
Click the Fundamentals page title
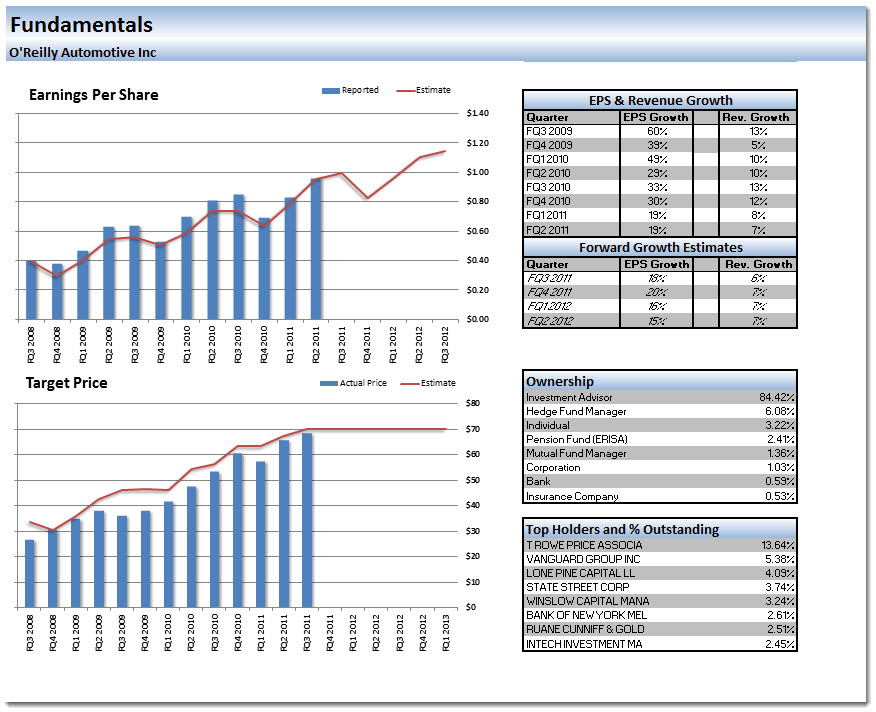[x=82, y=25]
